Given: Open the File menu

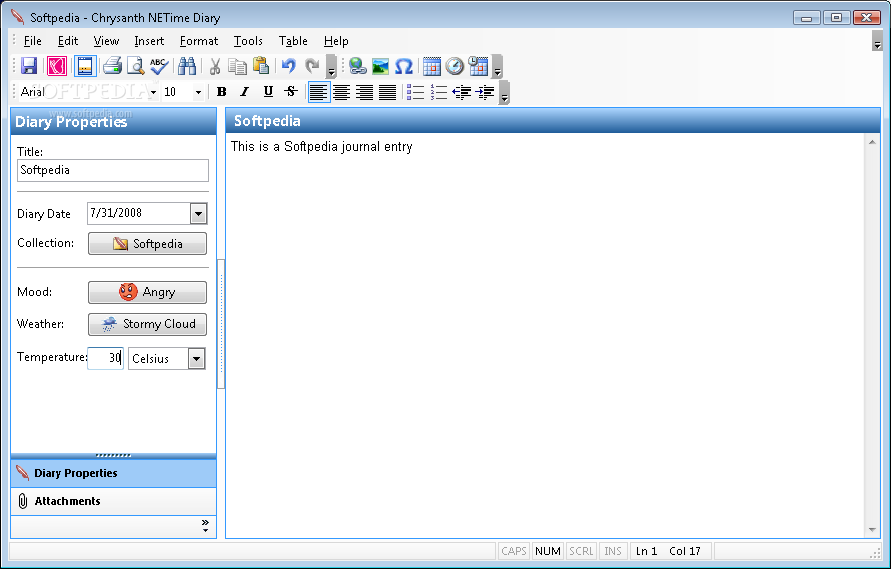Looking at the screenshot, I should coord(32,41).
